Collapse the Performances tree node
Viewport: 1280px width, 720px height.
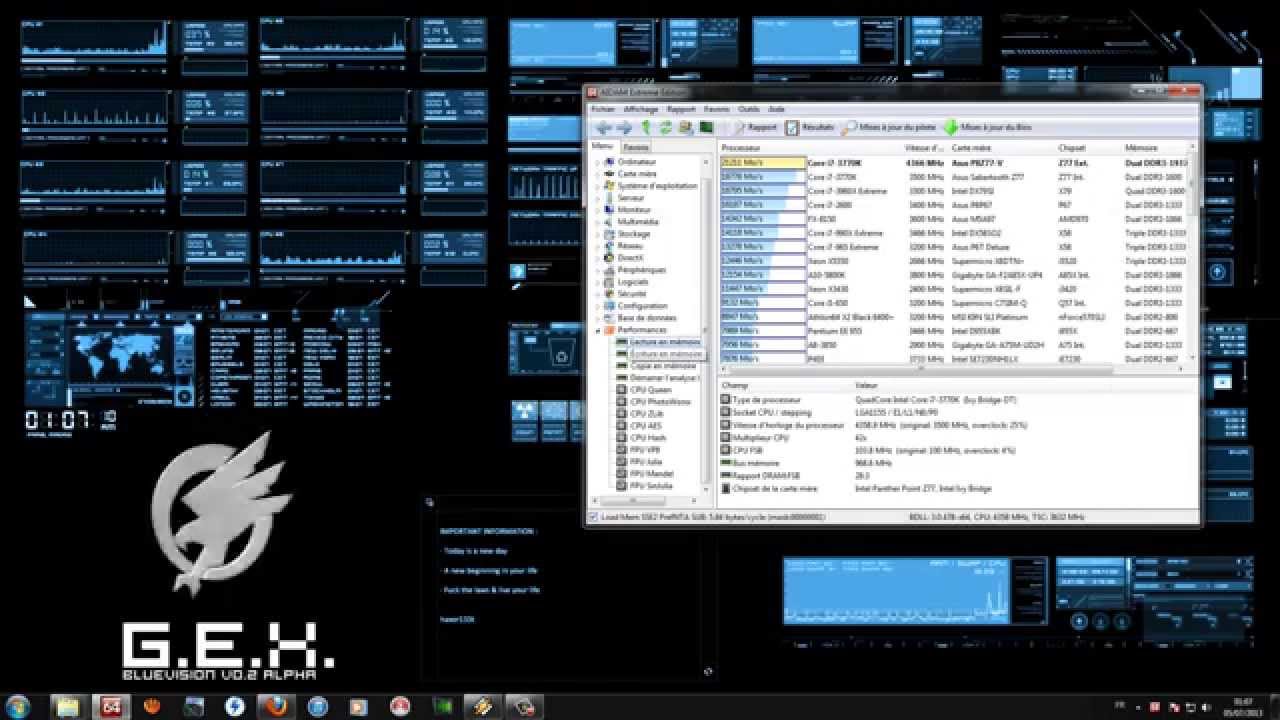point(598,330)
